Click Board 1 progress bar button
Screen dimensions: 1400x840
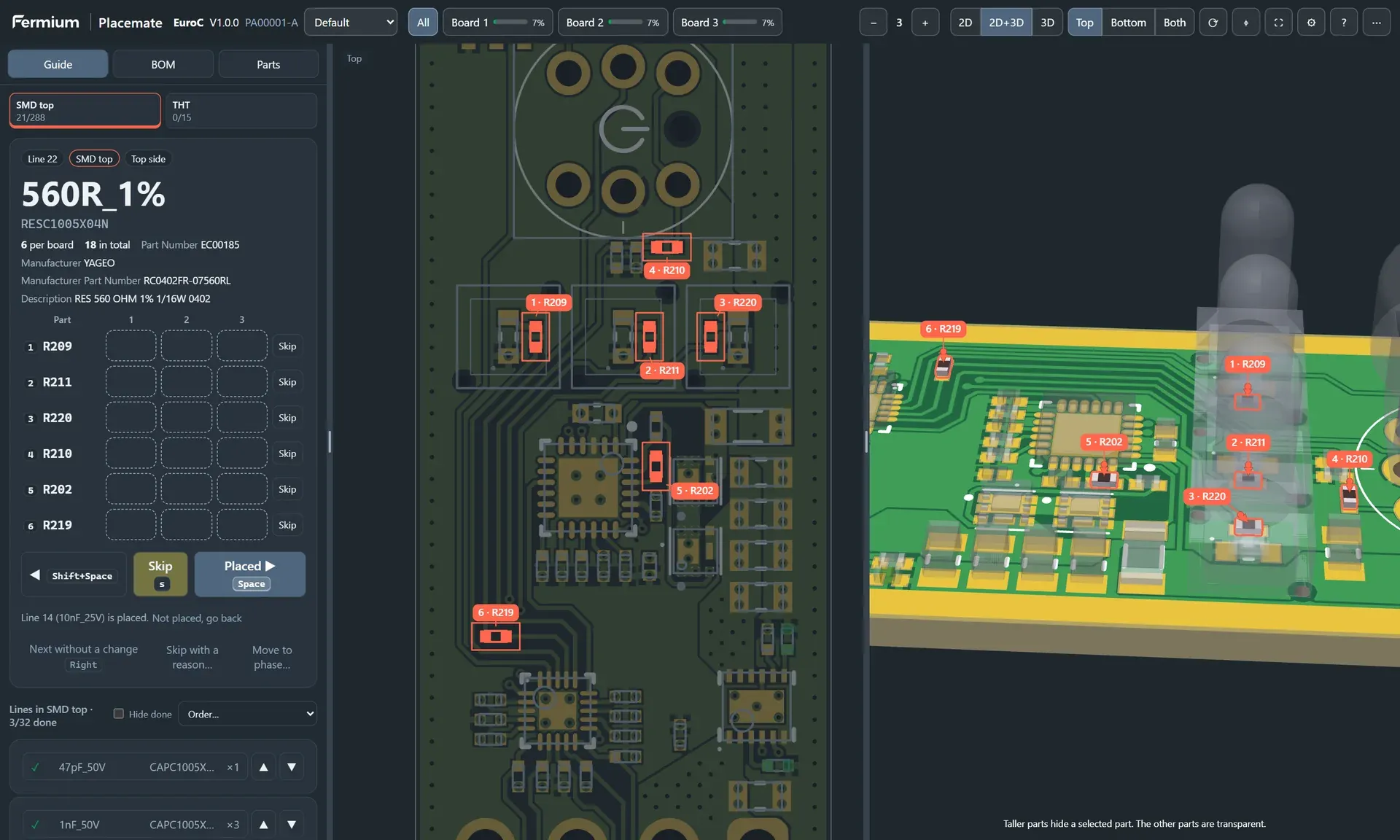click(x=498, y=23)
